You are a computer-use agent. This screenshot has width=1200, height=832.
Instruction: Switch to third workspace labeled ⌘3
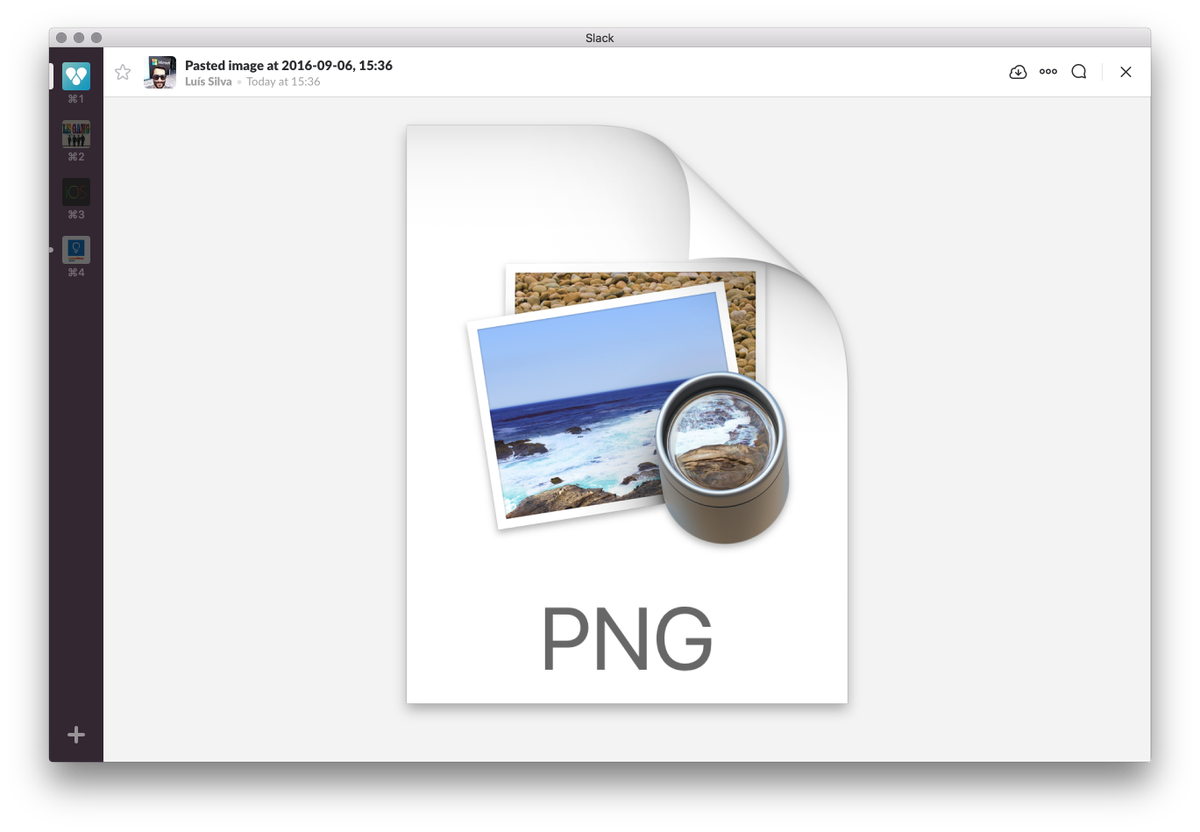[76, 192]
